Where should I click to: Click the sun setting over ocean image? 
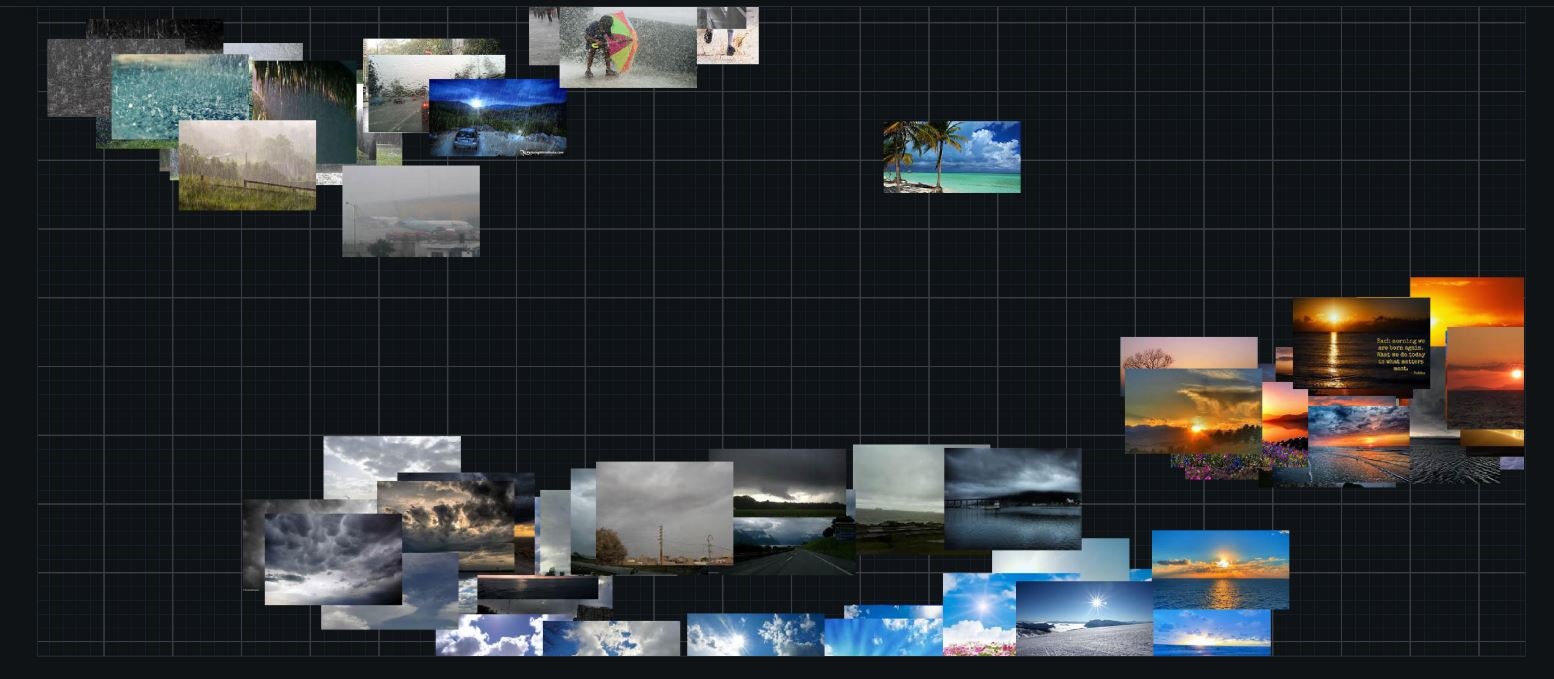1220,570
